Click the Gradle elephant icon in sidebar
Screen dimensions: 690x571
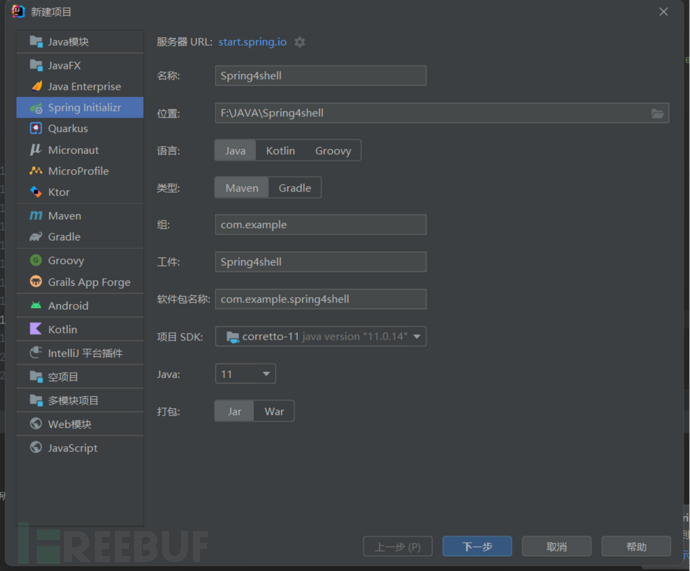(x=36, y=237)
